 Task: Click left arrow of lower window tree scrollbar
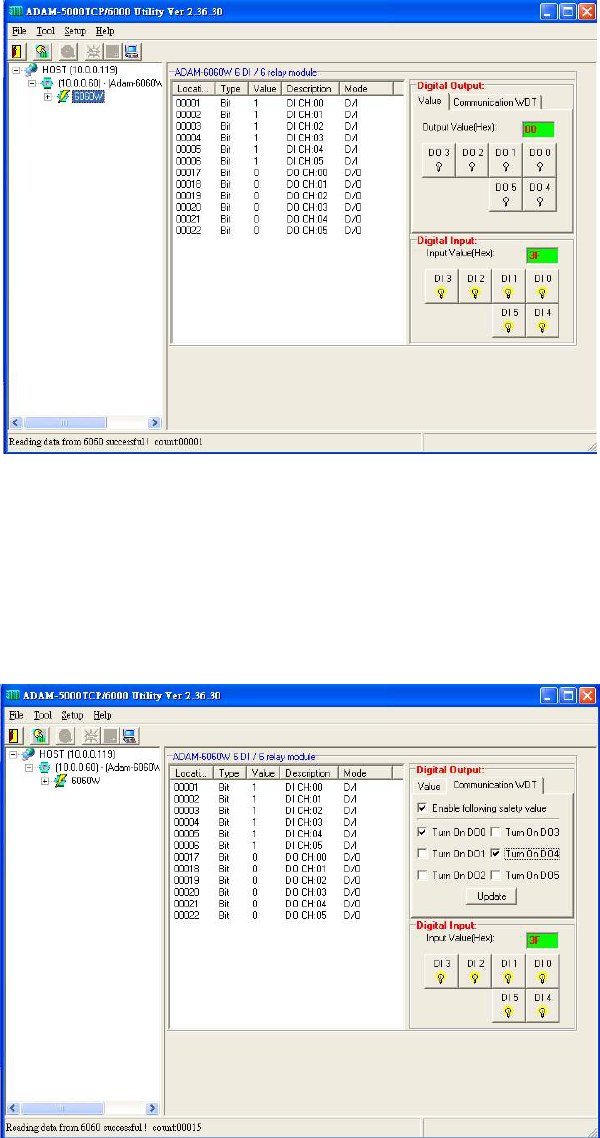click(x=12, y=1108)
